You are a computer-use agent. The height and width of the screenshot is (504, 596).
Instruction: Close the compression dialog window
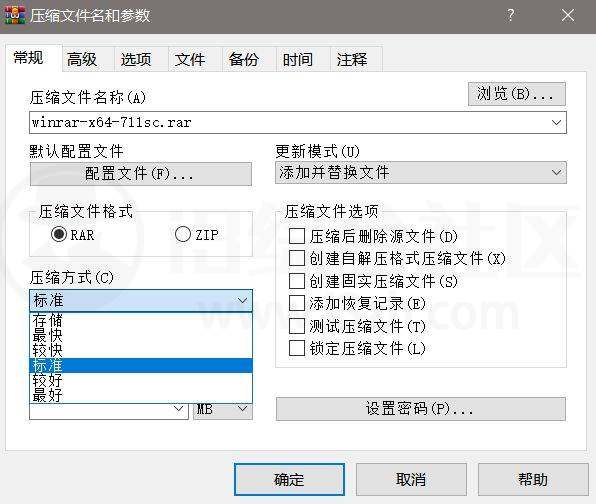568,16
